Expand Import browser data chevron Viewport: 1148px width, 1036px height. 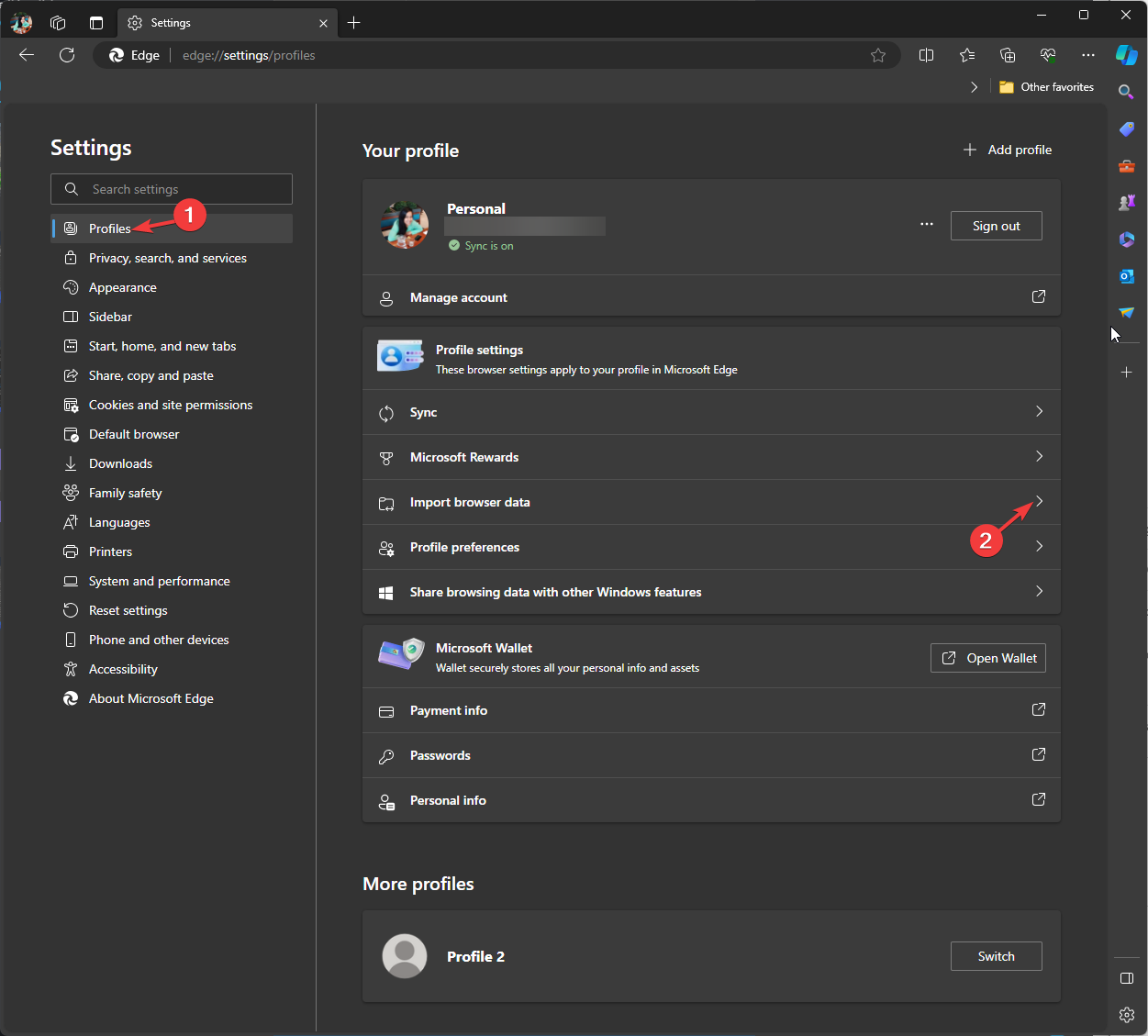[x=1039, y=501]
